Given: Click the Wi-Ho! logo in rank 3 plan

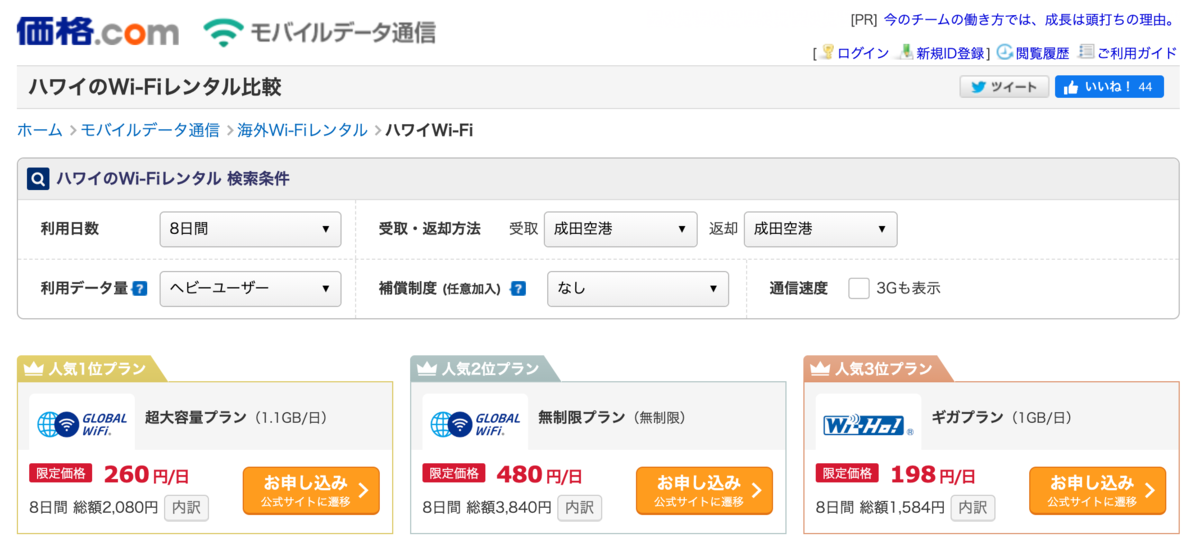Looking at the screenshot, I should pos(868,424).
